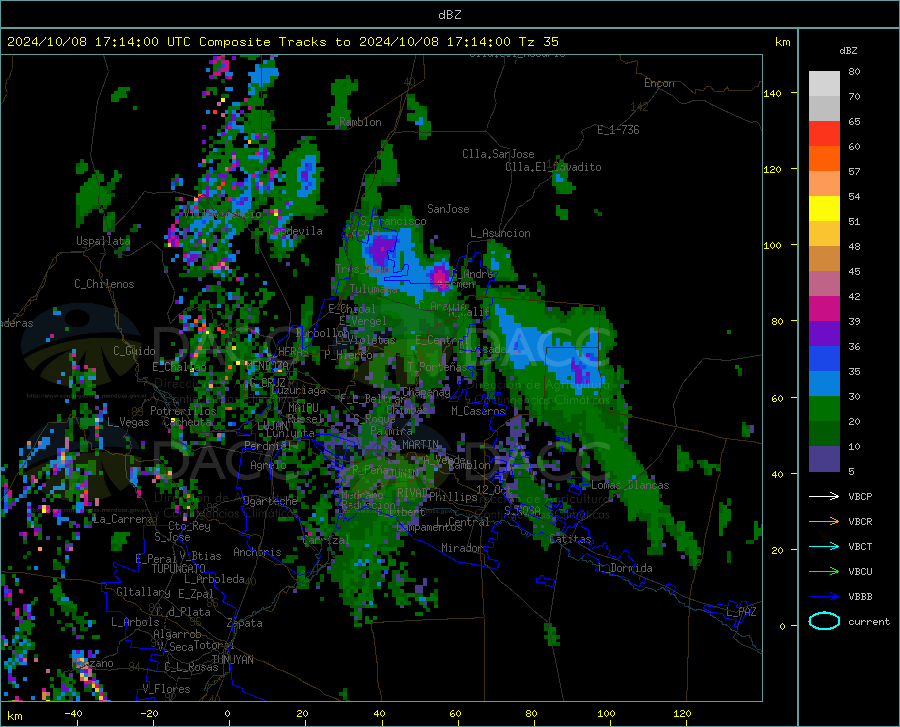Select the yellow 54 dBZ color swatch
This screenshot has width=900, height=727.
click(824, 209)
